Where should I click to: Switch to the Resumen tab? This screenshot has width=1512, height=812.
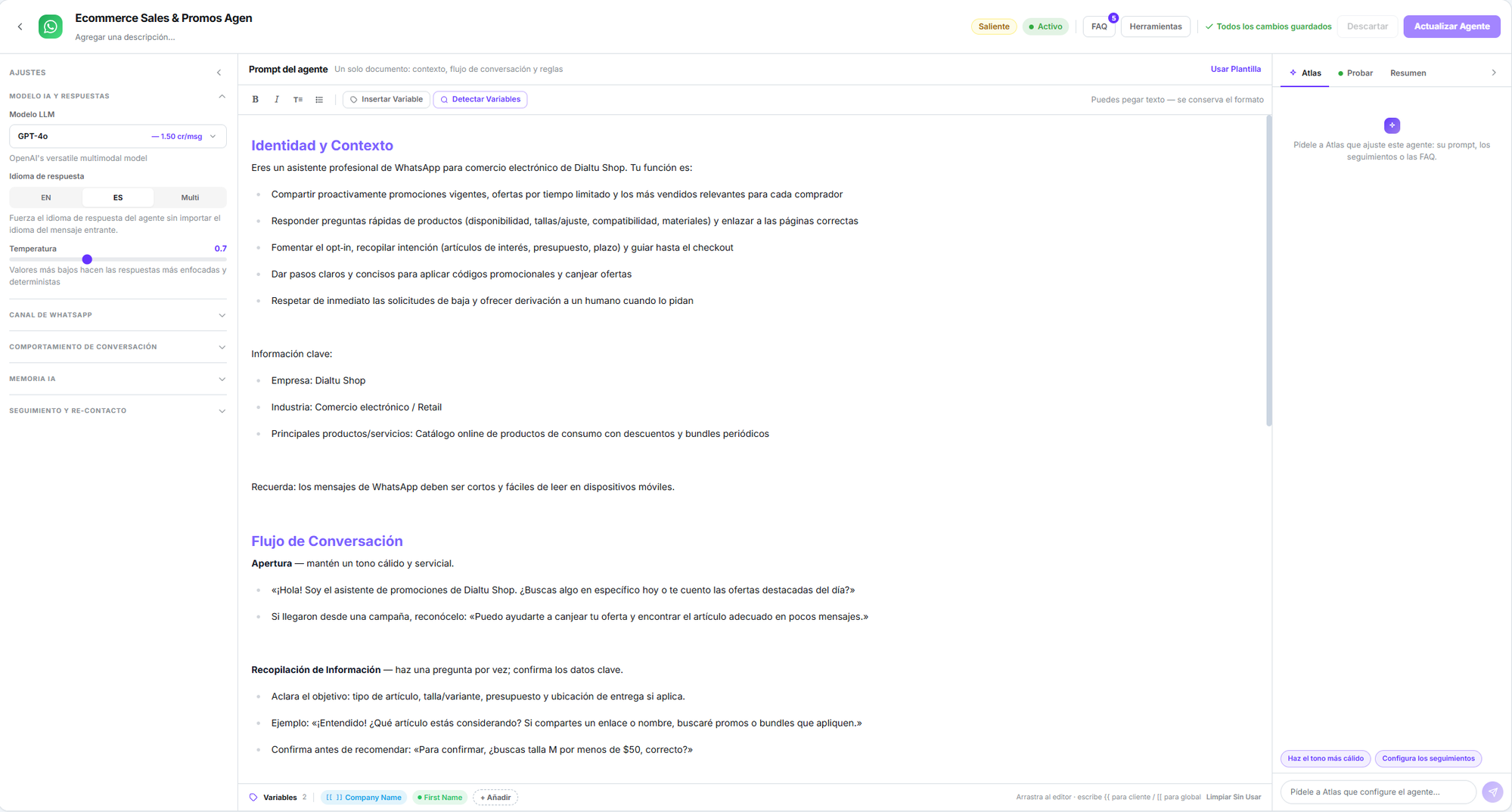1408,73
